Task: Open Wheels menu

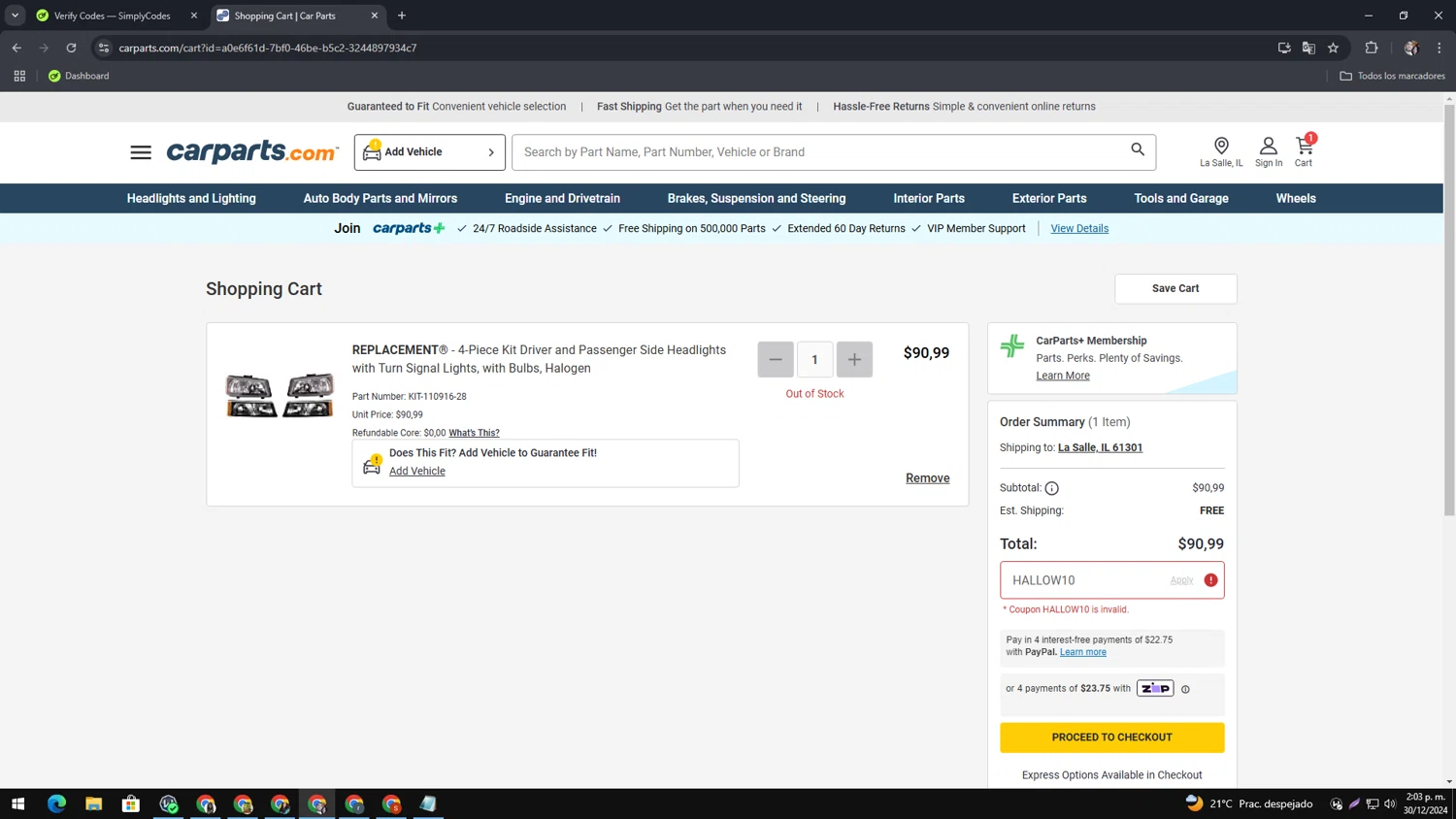Action: pyautogui.click(x=1296, y=198)
